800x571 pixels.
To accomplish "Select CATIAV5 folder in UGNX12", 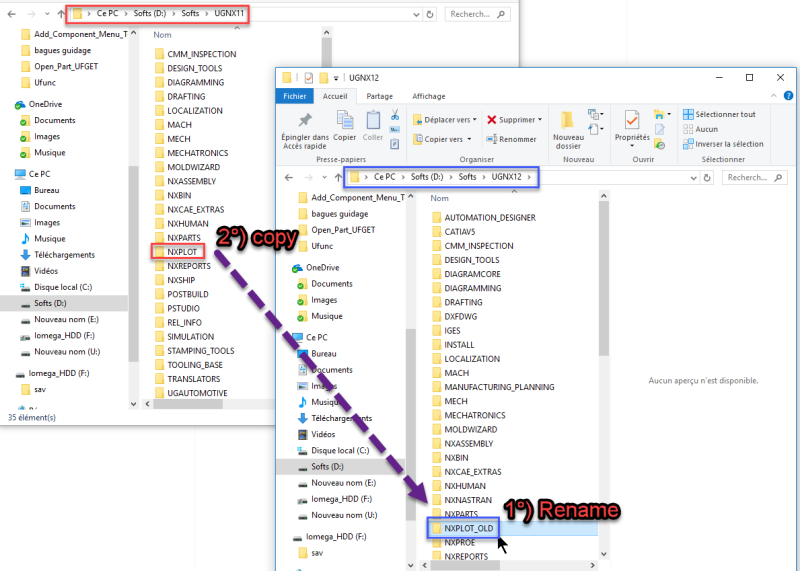I will [x=454, y=232].
